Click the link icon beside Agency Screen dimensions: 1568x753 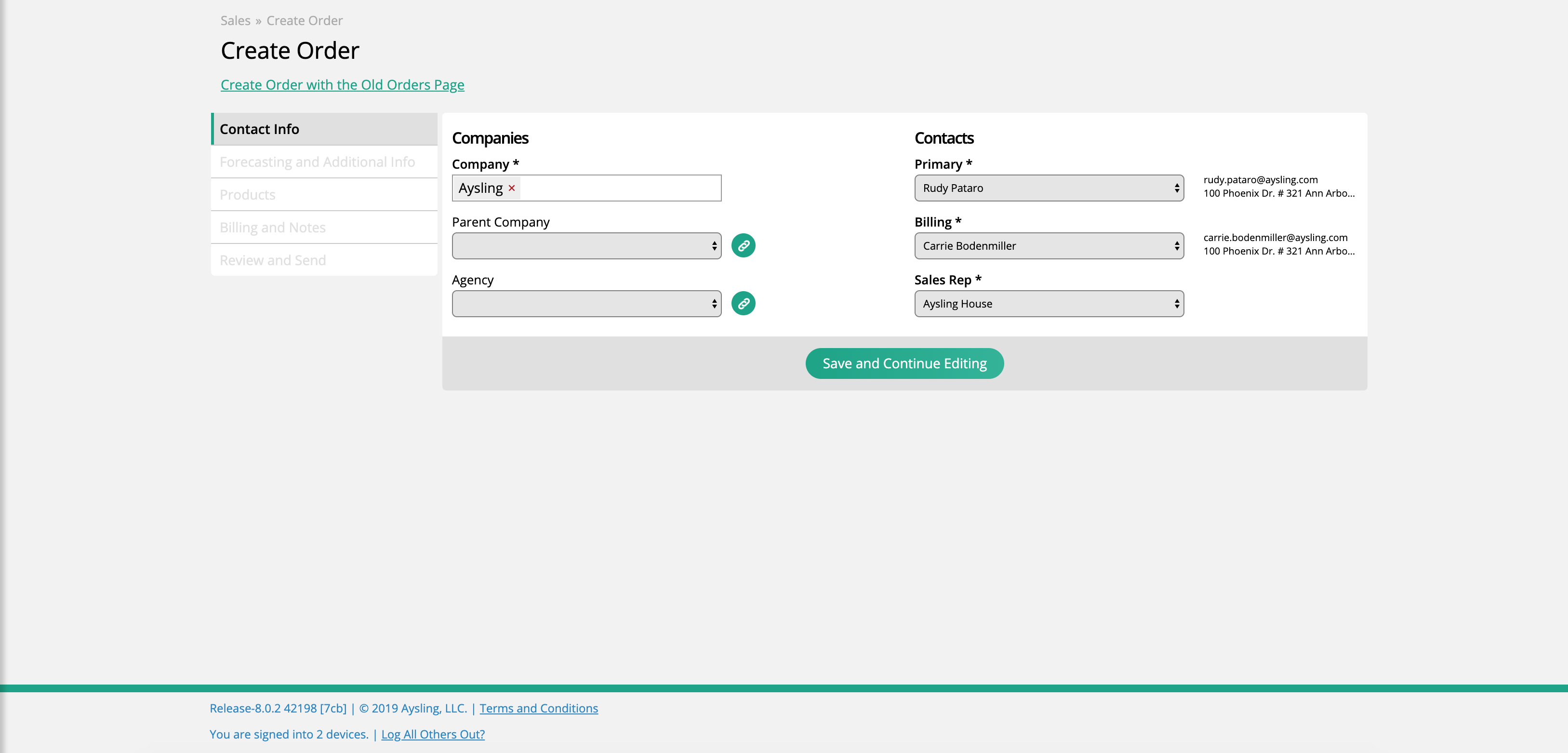[x=743, y=304]
